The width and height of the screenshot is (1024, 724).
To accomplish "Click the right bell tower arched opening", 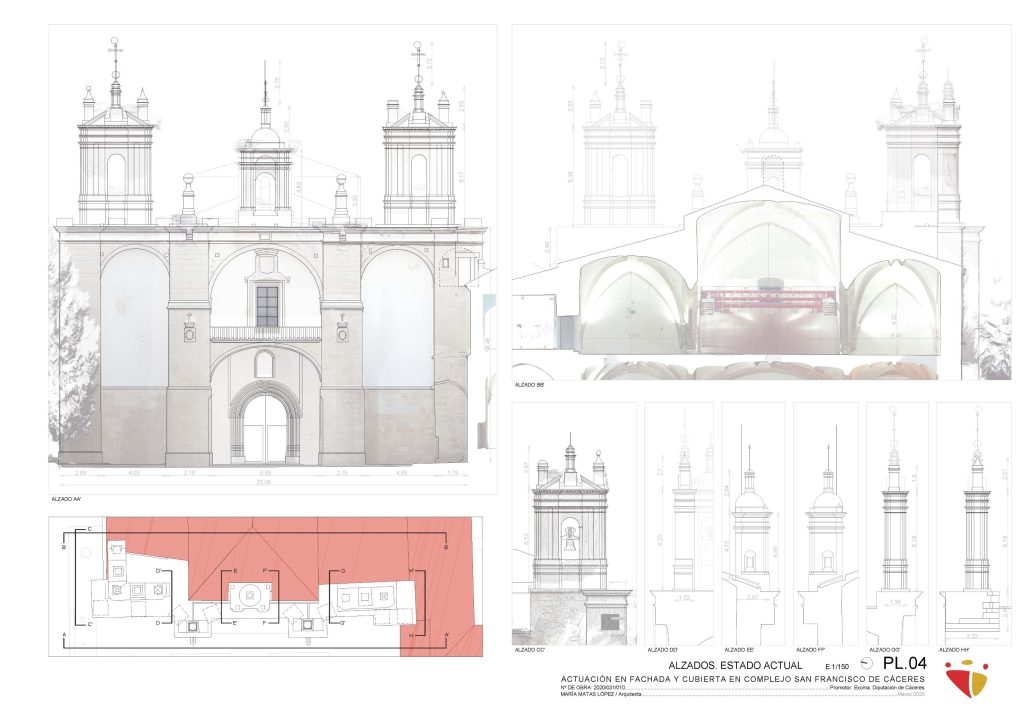I will (x=419, y=175).
